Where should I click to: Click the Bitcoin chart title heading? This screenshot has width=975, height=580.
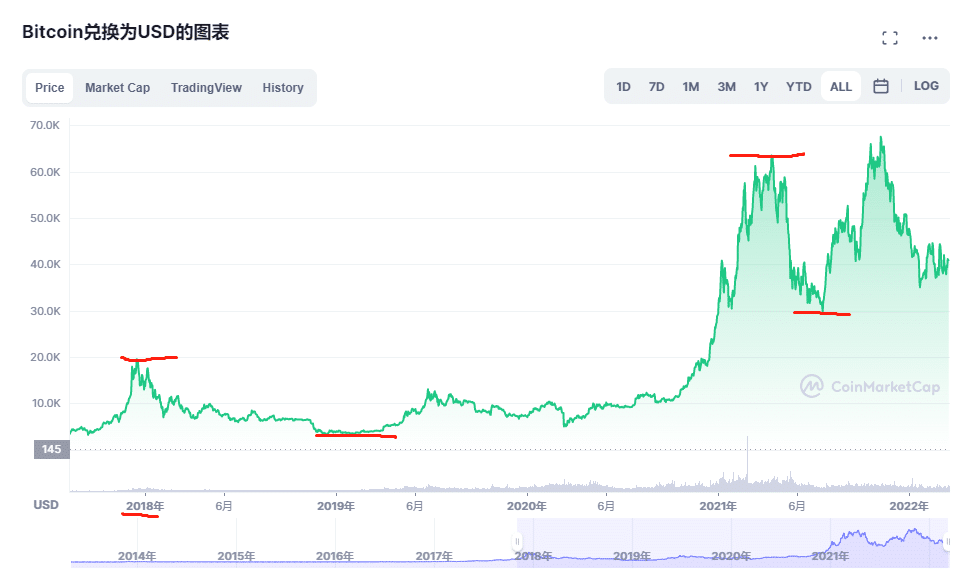point(125,31)
